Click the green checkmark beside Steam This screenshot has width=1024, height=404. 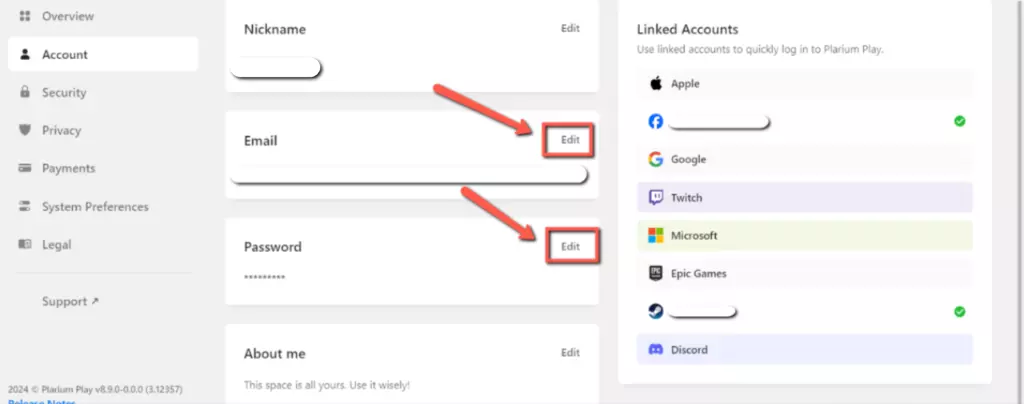[959, 312]
